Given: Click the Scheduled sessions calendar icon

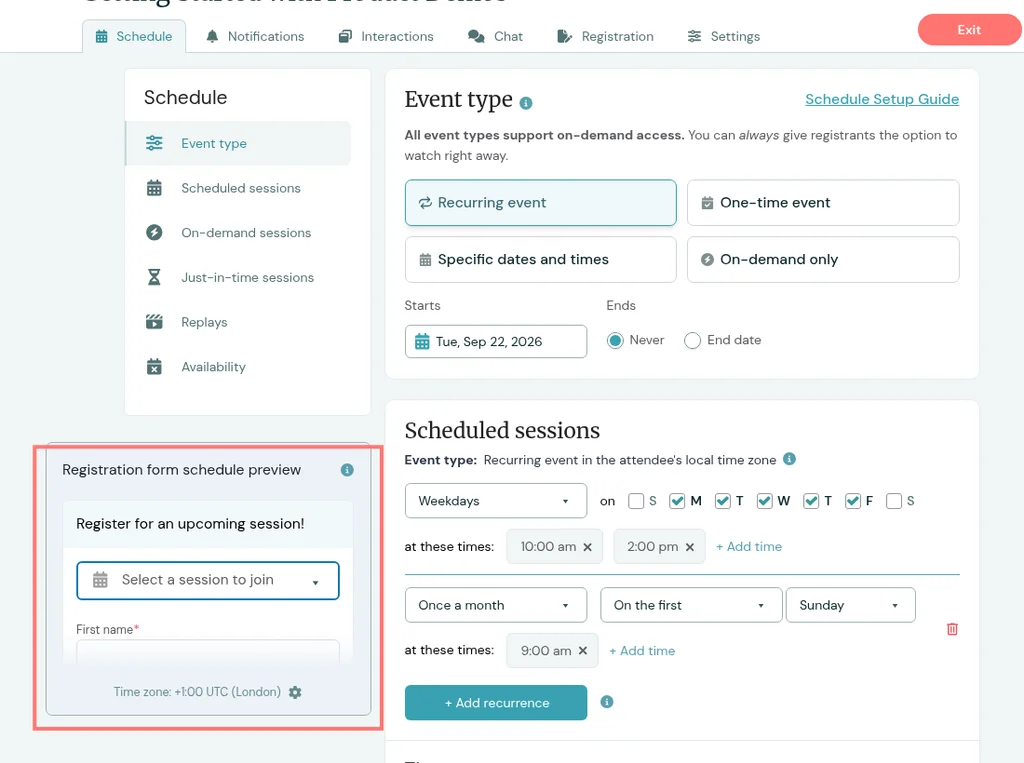Looking at the screenshot, I should 154,188.
